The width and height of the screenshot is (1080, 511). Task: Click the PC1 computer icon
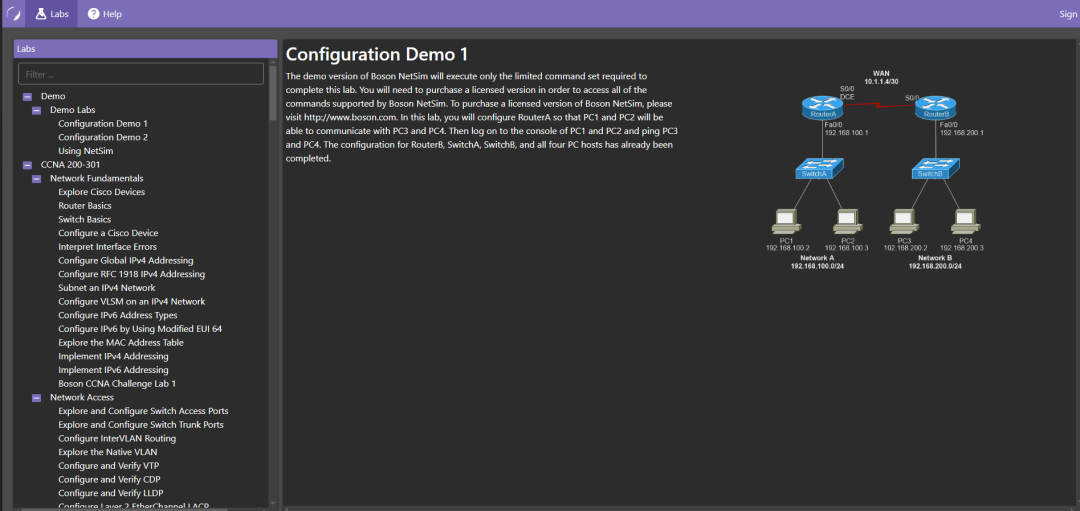785,220
